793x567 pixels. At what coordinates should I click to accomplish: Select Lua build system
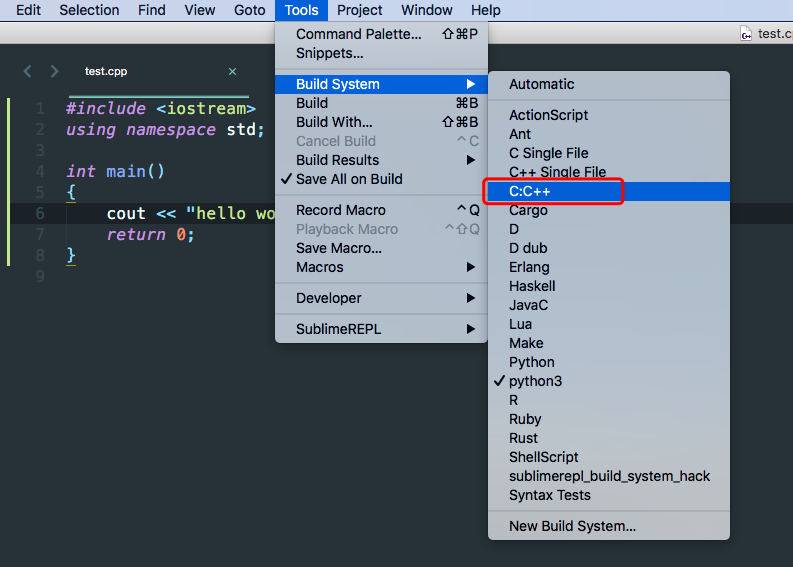609,324
